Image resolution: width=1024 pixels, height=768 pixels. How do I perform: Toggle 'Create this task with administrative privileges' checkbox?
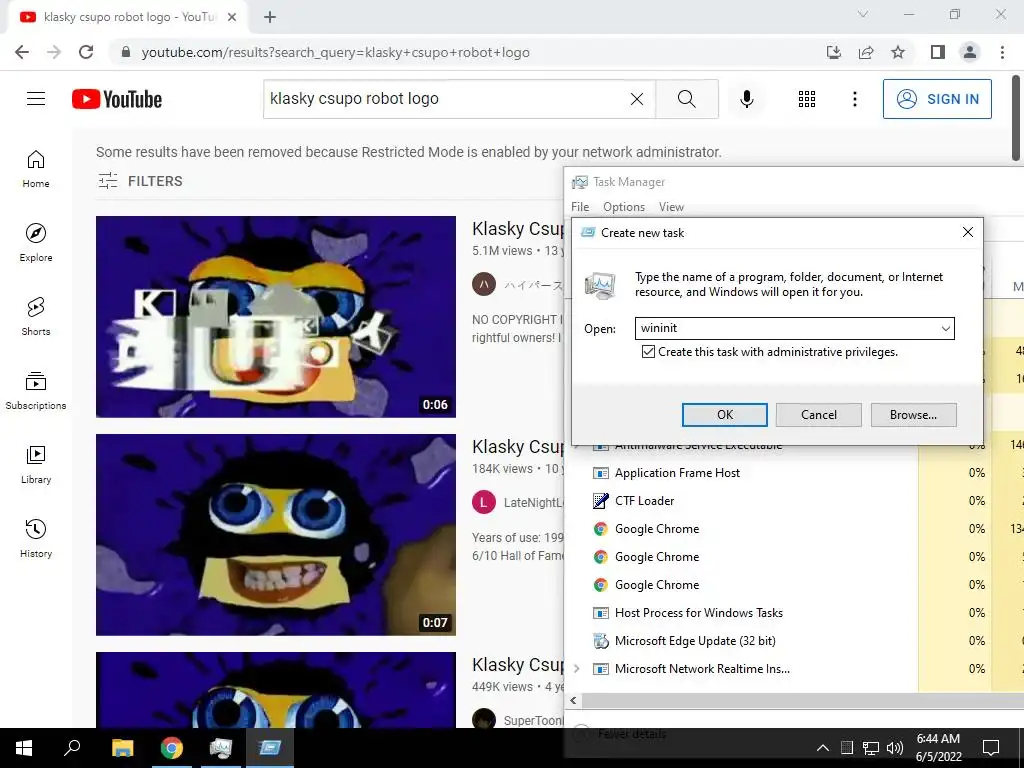pos(648,352)
